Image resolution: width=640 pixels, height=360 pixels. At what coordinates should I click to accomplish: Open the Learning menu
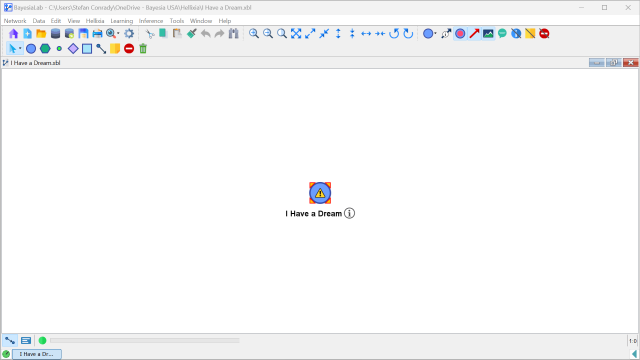click(x=122, y=21)
